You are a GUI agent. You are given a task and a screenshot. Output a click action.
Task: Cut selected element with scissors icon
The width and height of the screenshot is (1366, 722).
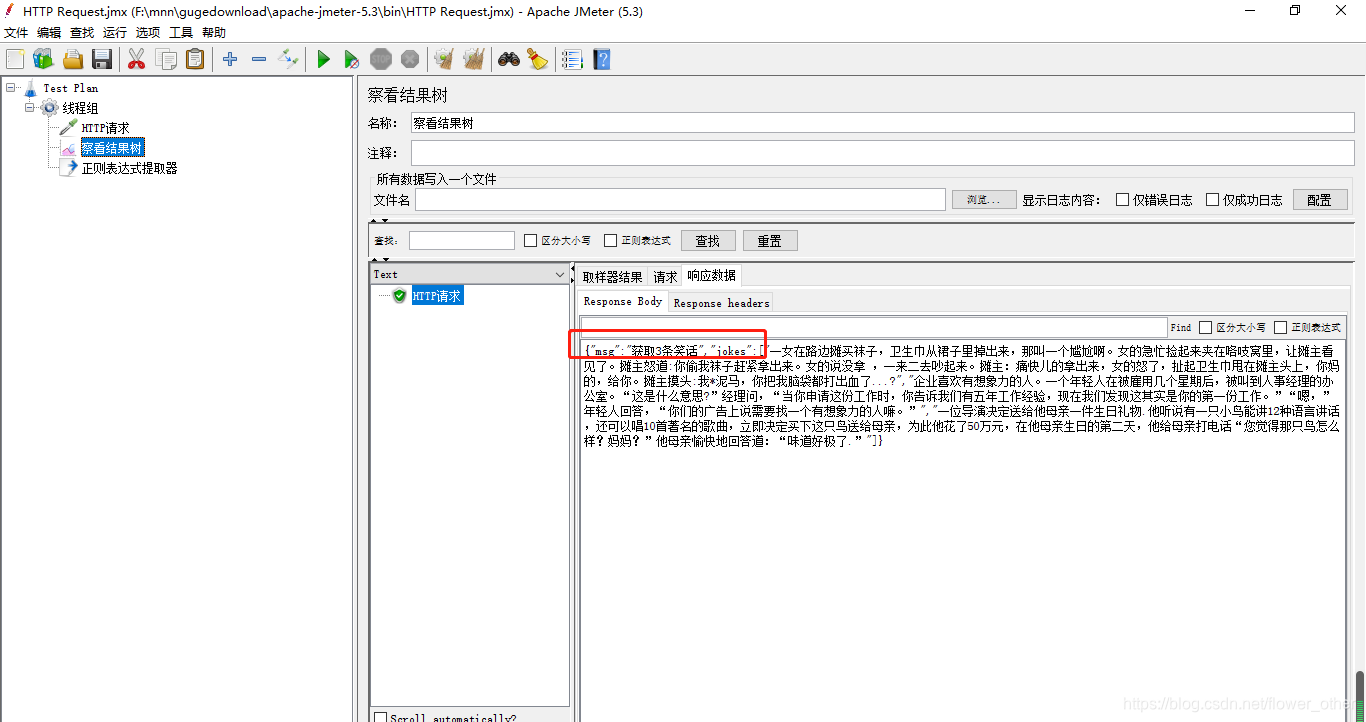(x=136, y=59)
